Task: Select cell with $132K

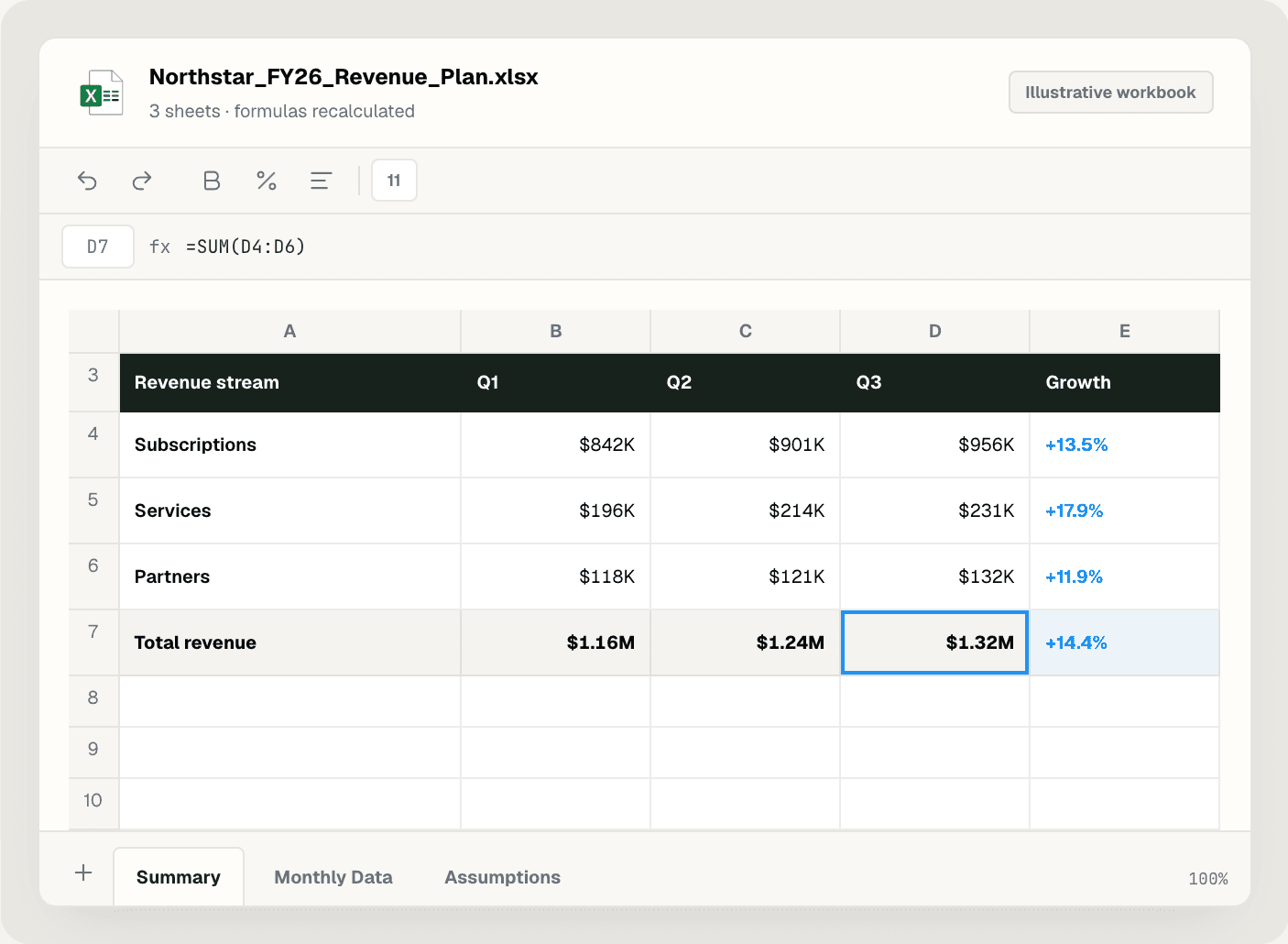Action: pyautogui.click(x=935, y=576)
